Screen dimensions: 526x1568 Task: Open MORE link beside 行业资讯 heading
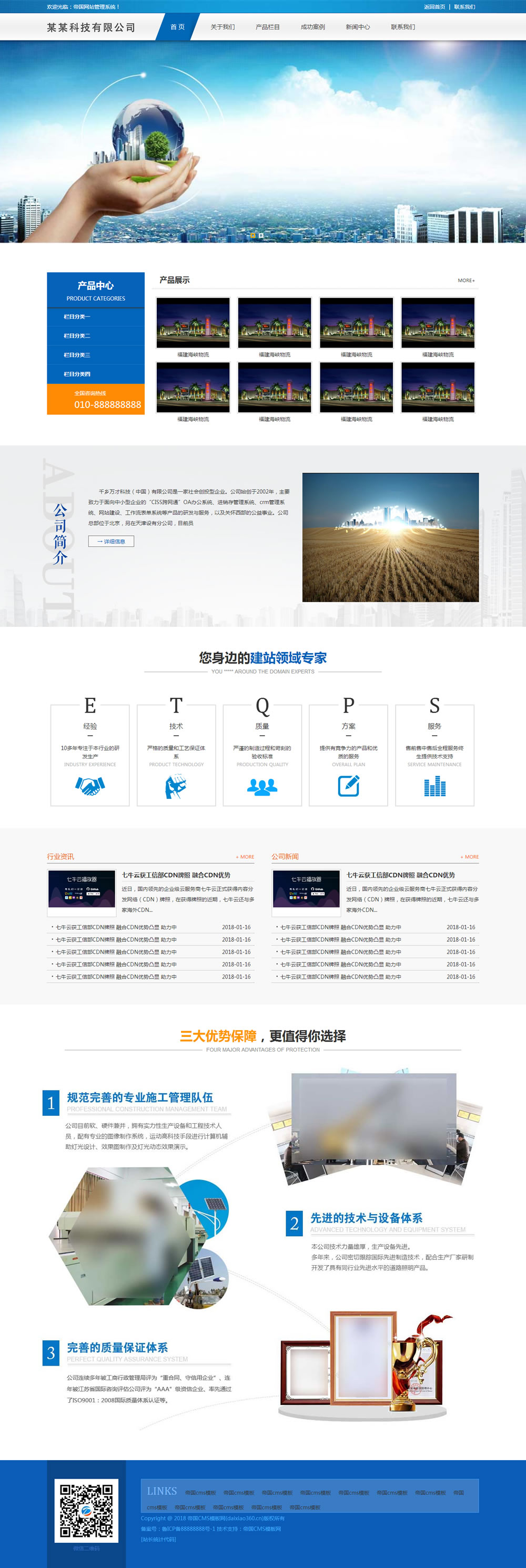coord(245,857)
